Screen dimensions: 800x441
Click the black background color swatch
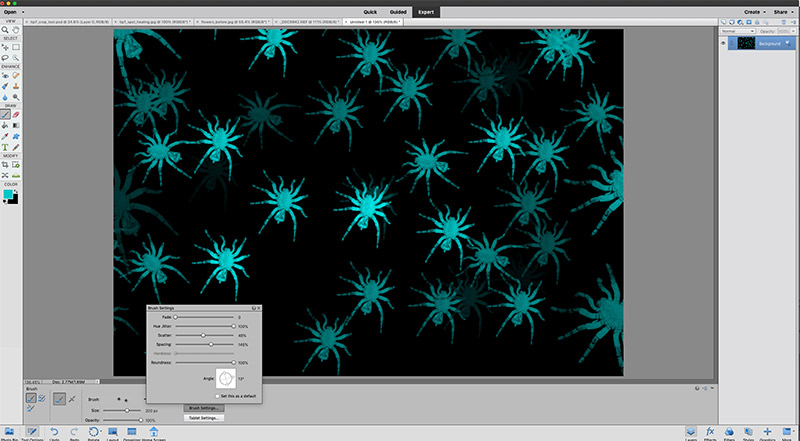[14, 200]
